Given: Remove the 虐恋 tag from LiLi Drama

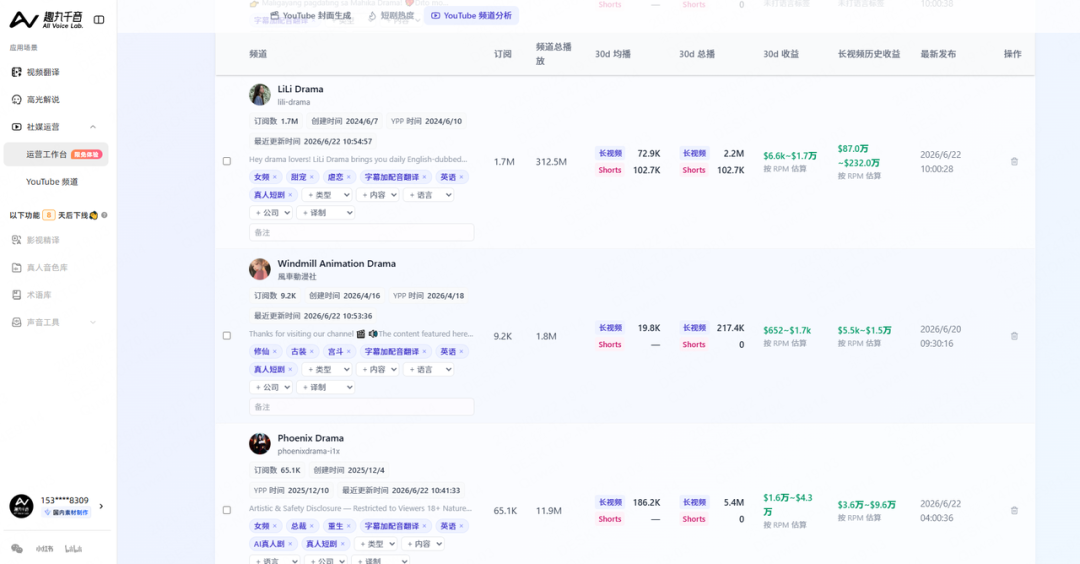Looking at the screenshot, I should (x=349, y=177).
